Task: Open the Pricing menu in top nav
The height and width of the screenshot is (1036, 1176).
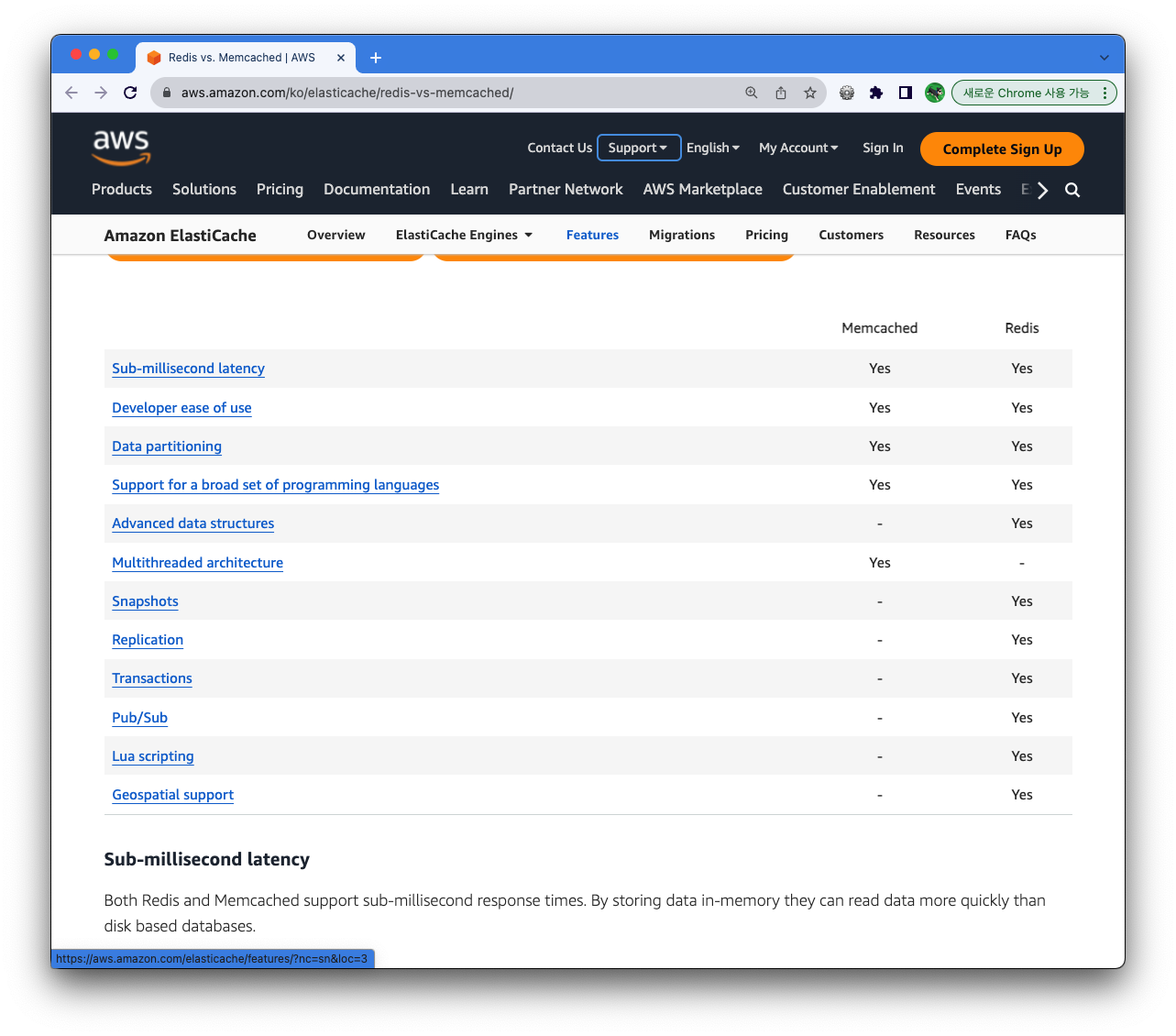Action: [280, 189]
